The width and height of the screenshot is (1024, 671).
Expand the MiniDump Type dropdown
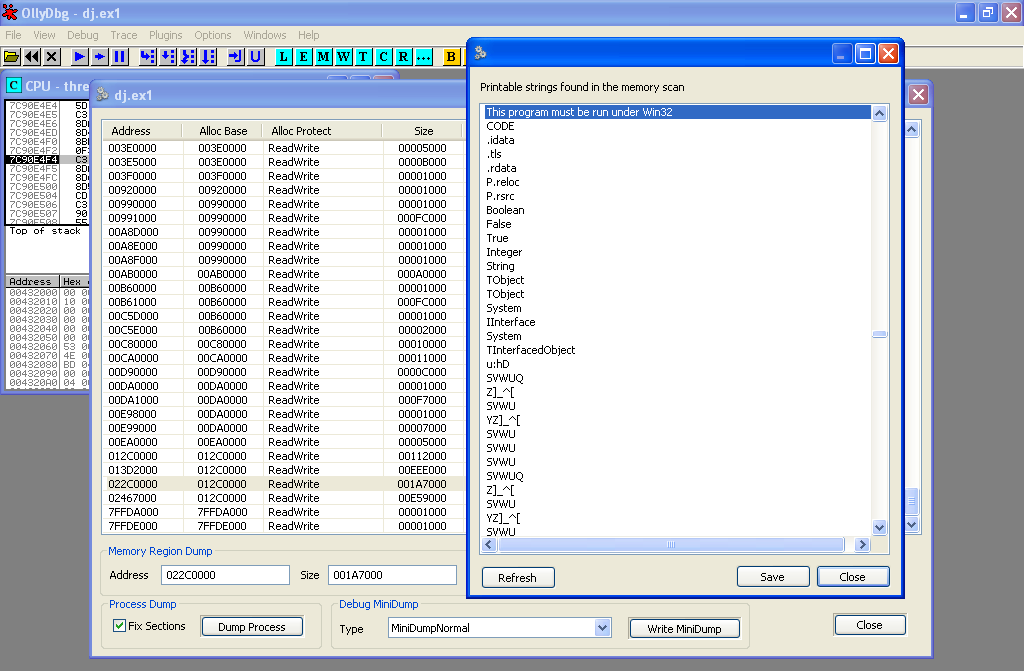coord(602,628)
